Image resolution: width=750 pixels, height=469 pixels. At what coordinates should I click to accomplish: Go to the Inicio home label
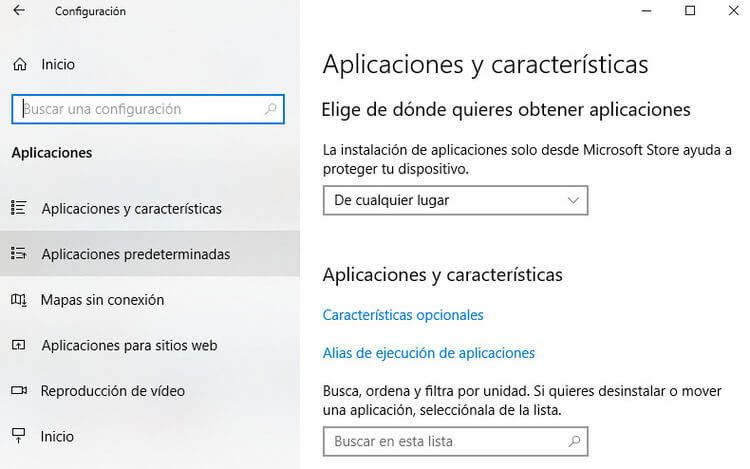pos(58,65)
